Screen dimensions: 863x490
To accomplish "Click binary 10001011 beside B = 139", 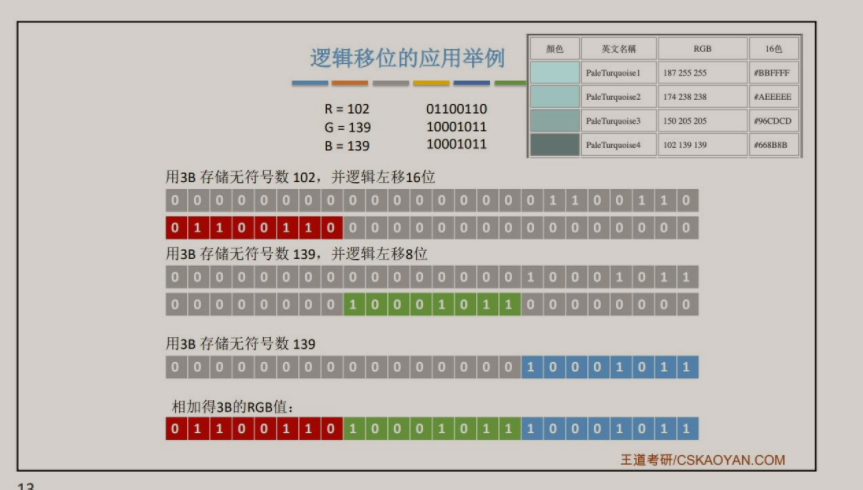I will click(x=456, y=144).
